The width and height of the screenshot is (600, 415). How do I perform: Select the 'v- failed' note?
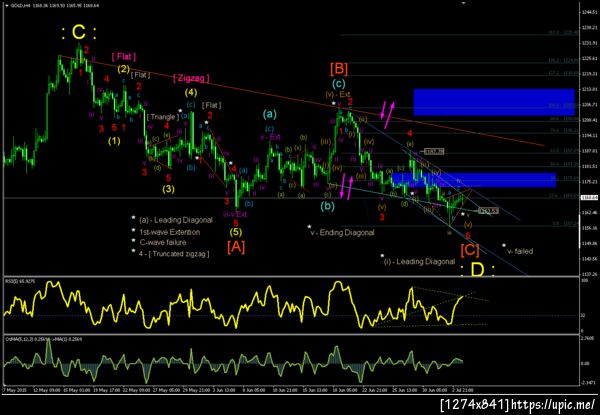point(520,251)
